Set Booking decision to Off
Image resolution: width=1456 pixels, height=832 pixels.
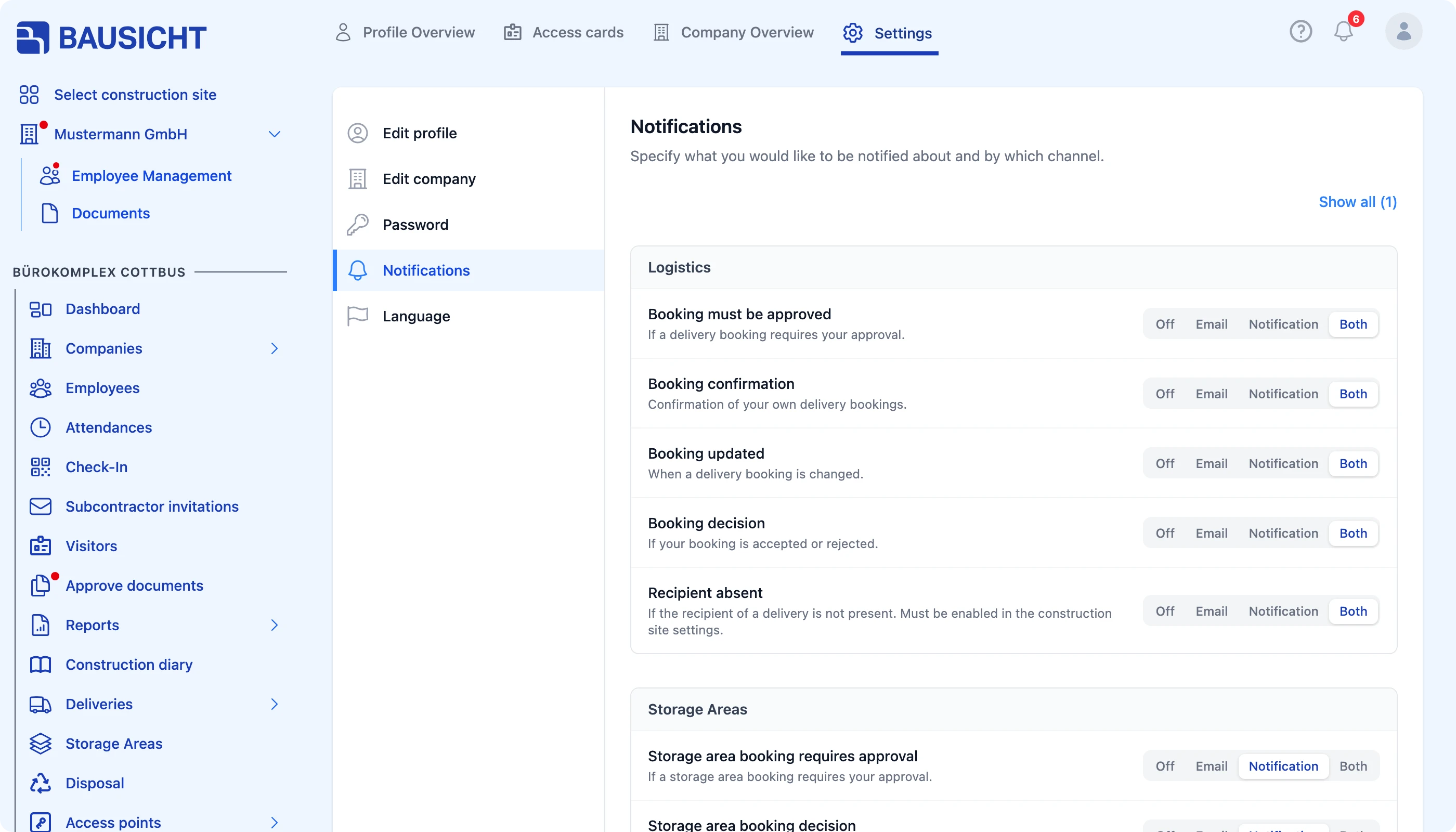click(x=1165, y=533)
